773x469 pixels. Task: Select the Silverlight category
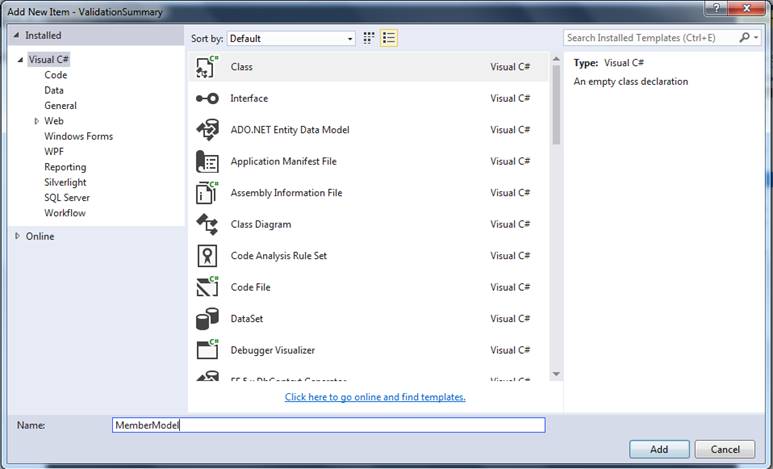click(x=65, y=182)
